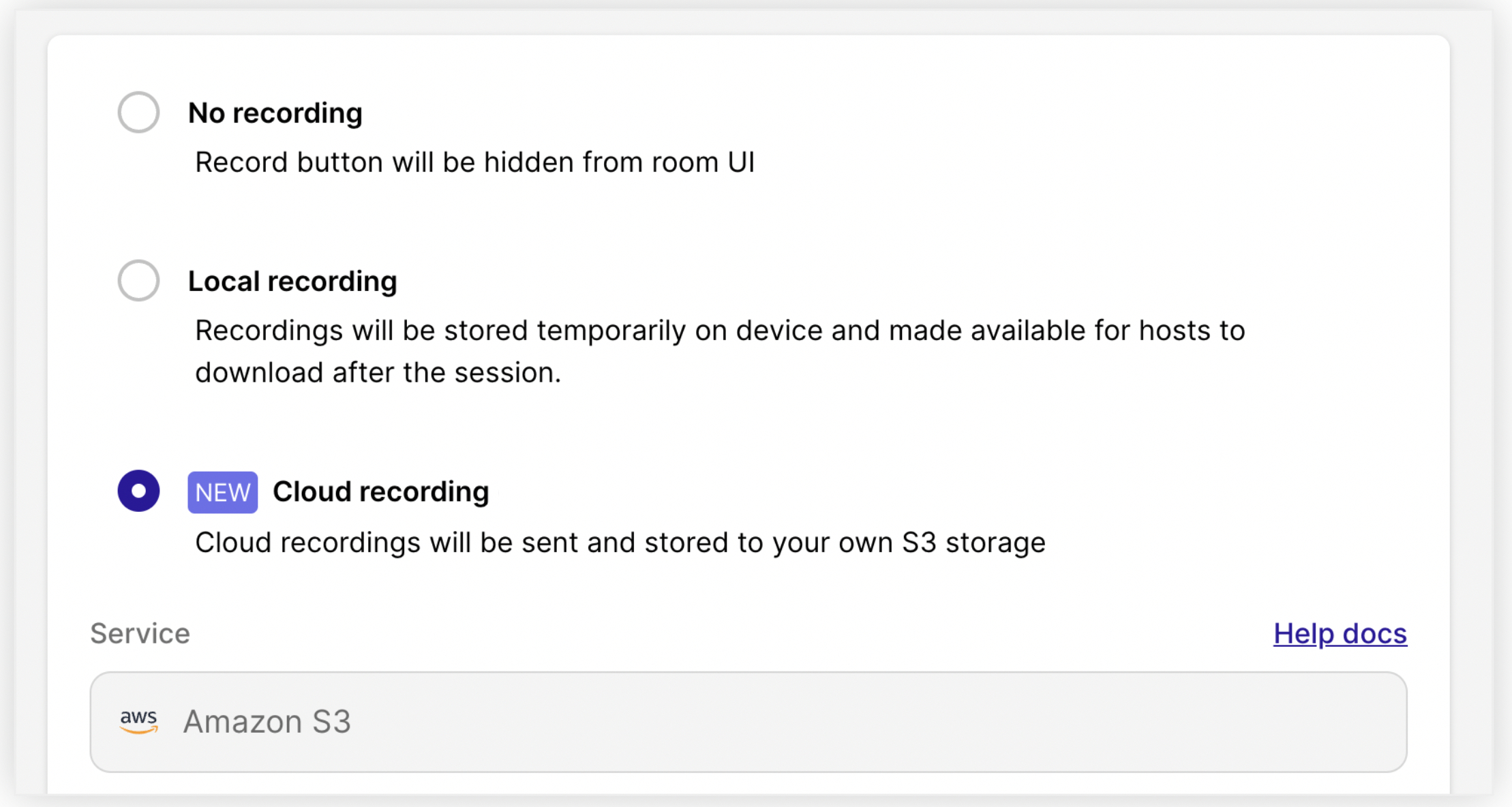Select the No recording radio button
Screen dimensions: 1512x807
[138, 112]
